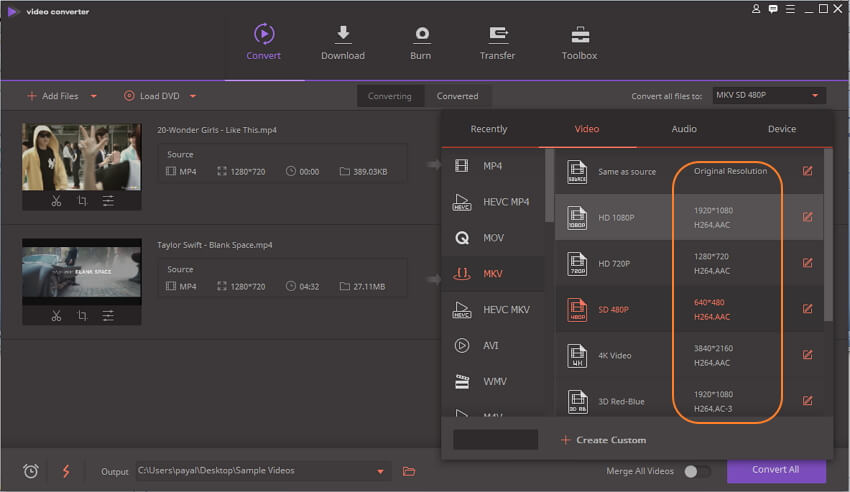The width and height of the screenshot is (850, 492).
Task: Switch to the Device tab
Action: [782, 129]
